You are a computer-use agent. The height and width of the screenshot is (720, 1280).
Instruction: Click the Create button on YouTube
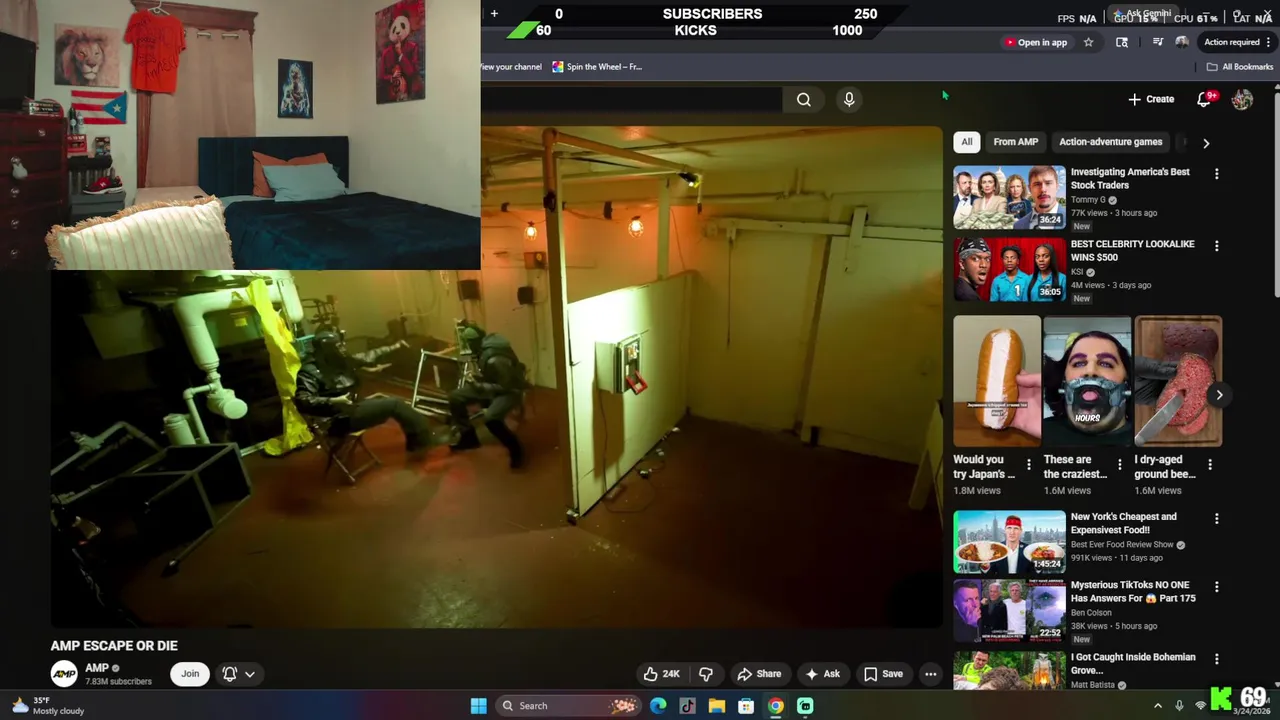pyautogui.click(x=1151, y=99)
